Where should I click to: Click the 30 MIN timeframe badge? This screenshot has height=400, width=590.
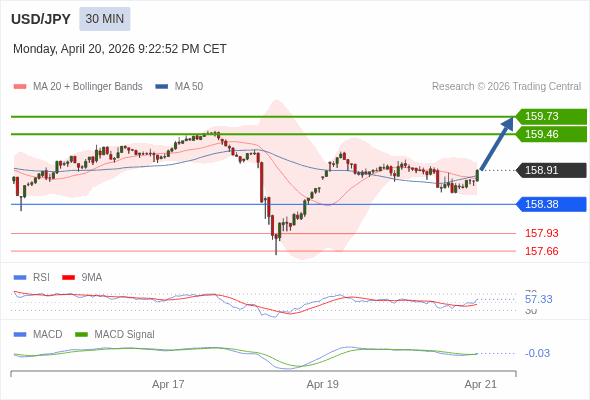pyautogui.click(x=105, y=19)
